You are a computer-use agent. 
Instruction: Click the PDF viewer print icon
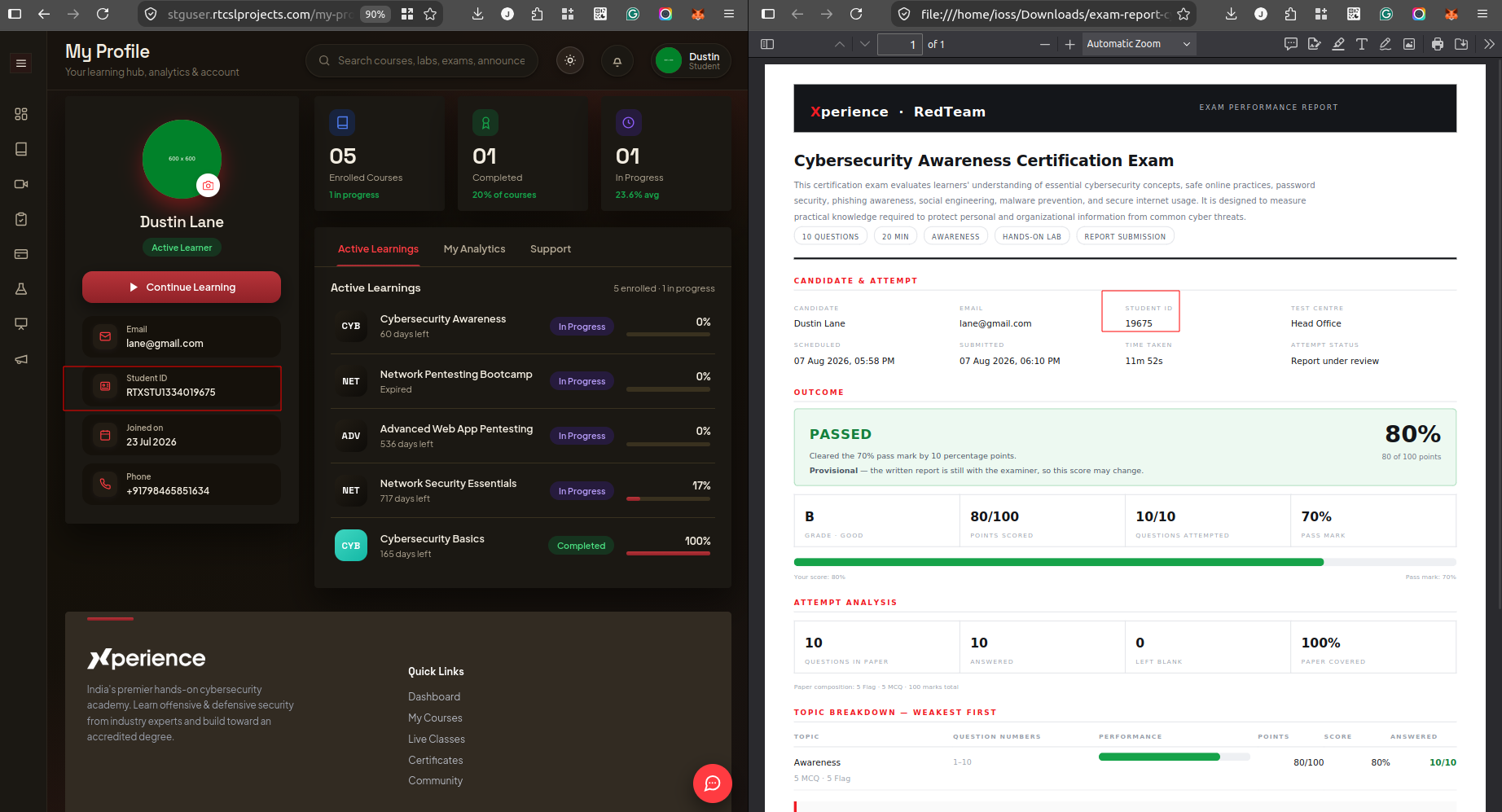(x=1438, y=44)
